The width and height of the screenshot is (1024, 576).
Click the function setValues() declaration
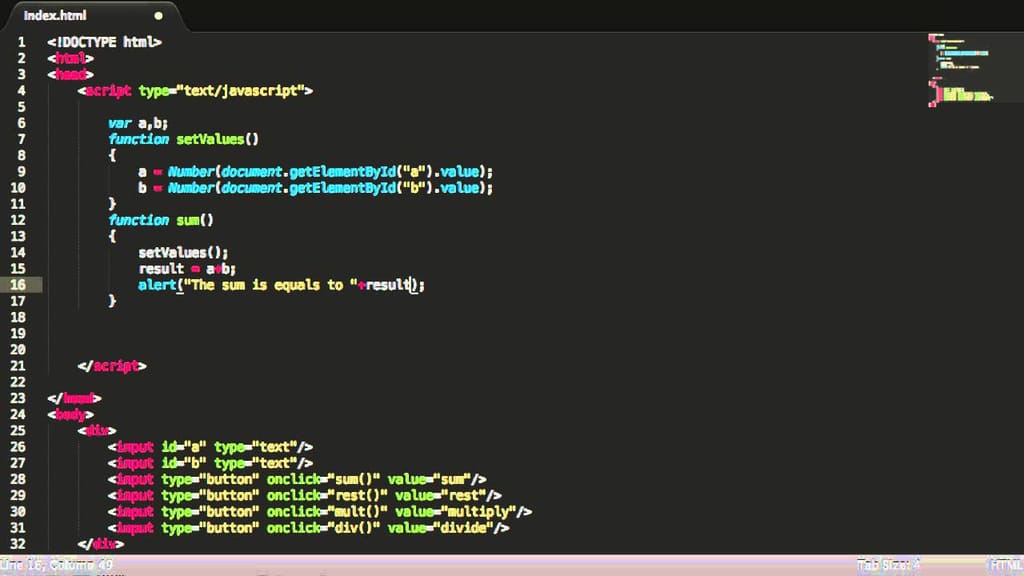coord(184,139)
